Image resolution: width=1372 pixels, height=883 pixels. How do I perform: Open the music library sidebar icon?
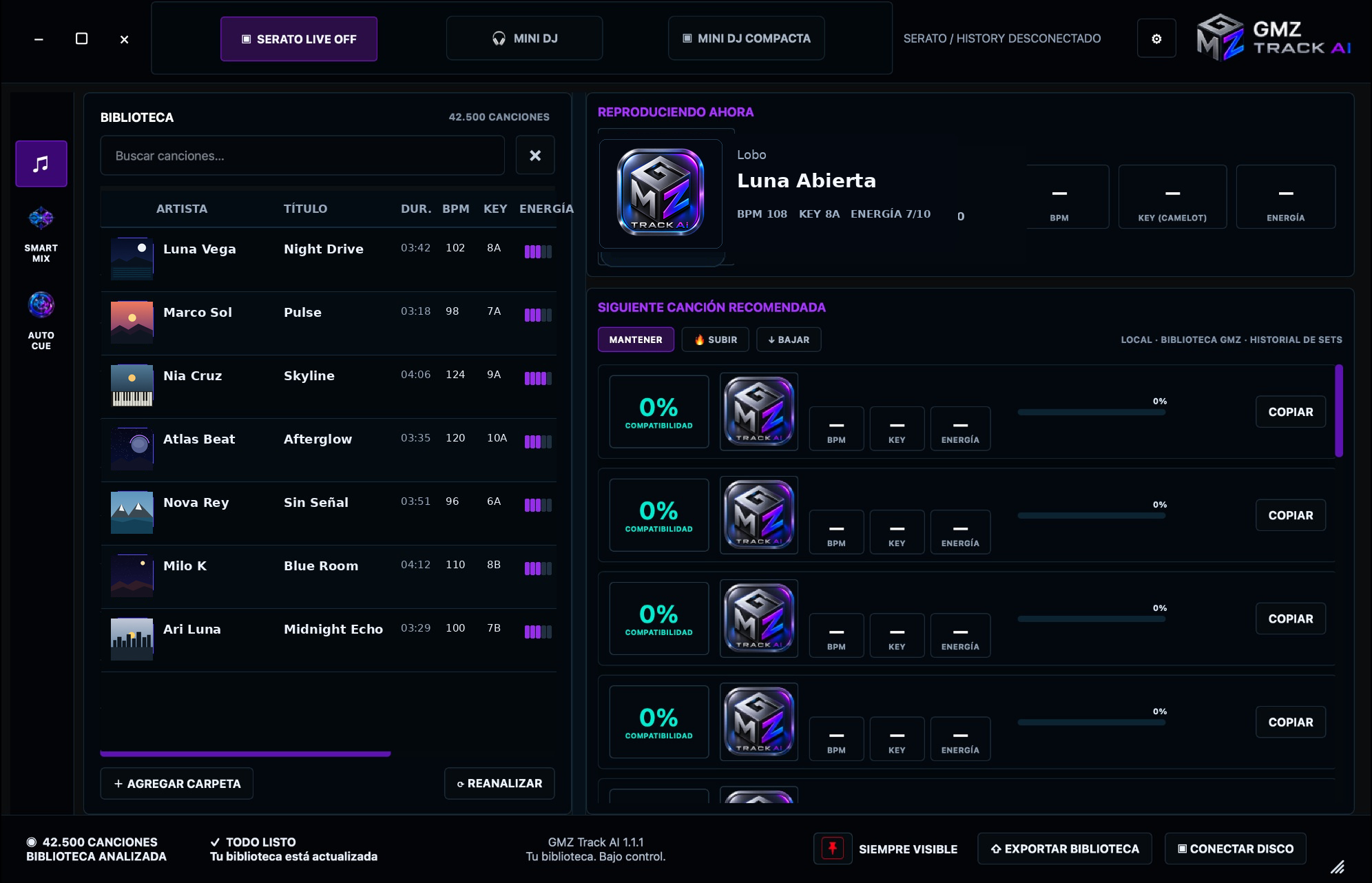[x=41, y=164]
